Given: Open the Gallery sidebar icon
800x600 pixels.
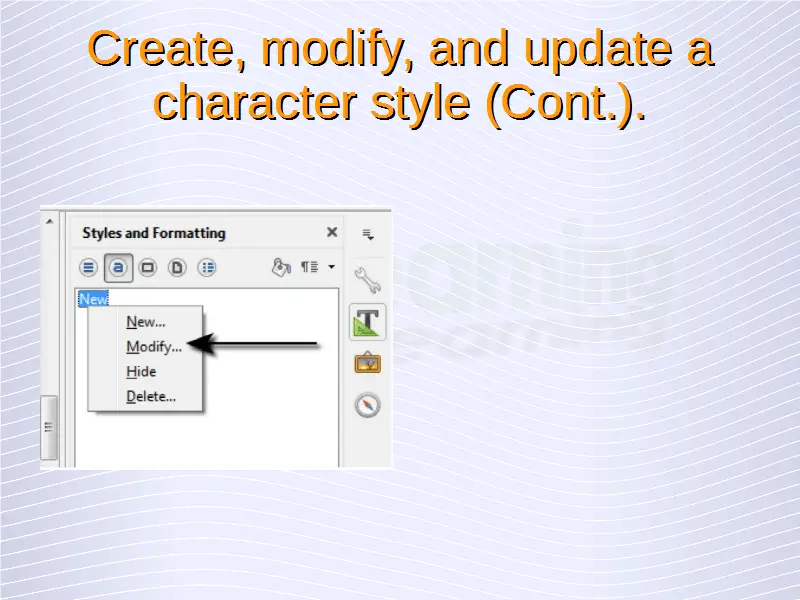Looking at the screenshot, I should (367, 363).
